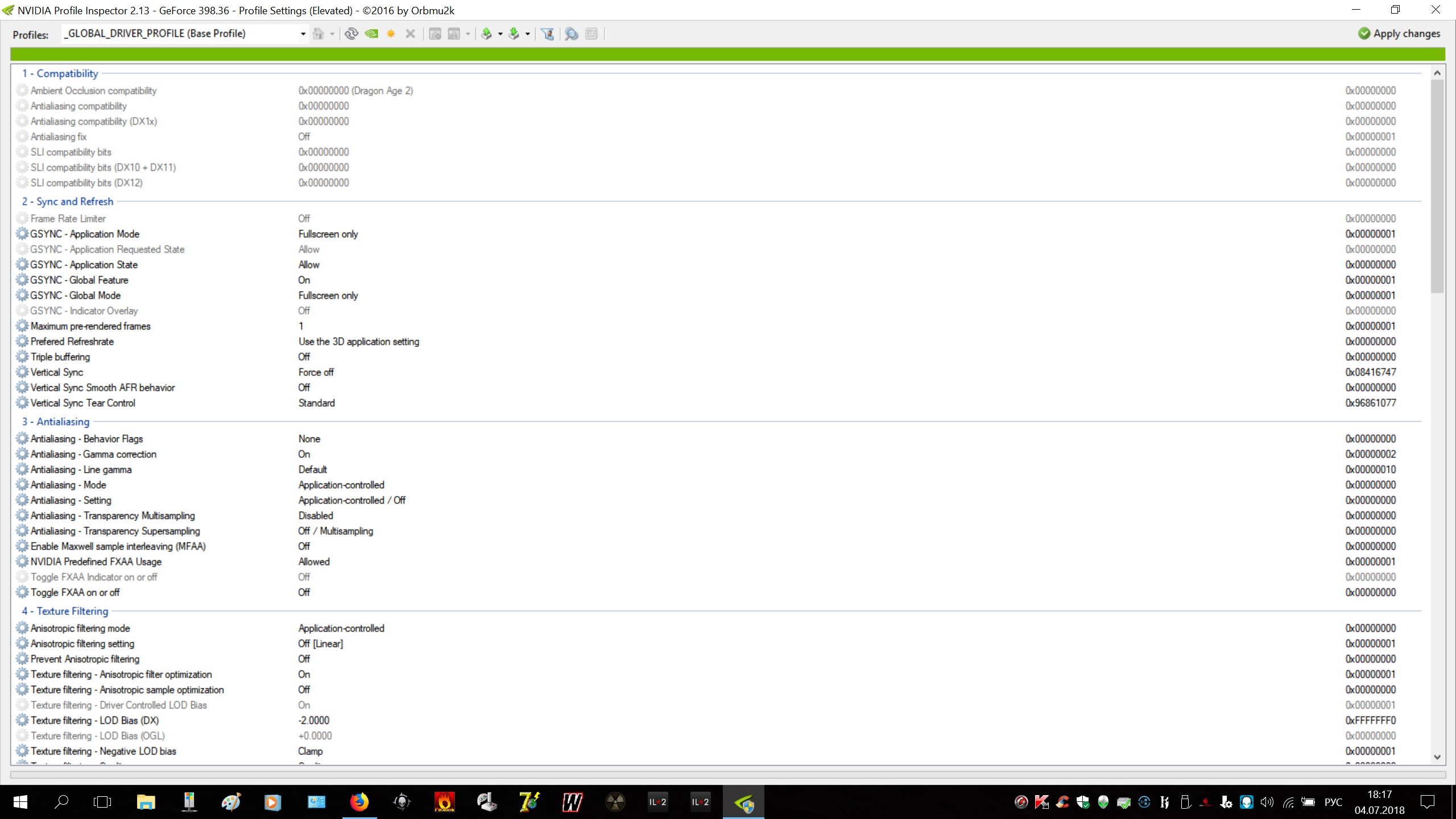The image size is (1456, 819).
Task: Click gear icon beside Toggle FXAA on or off
Action: tap(22, 592)
